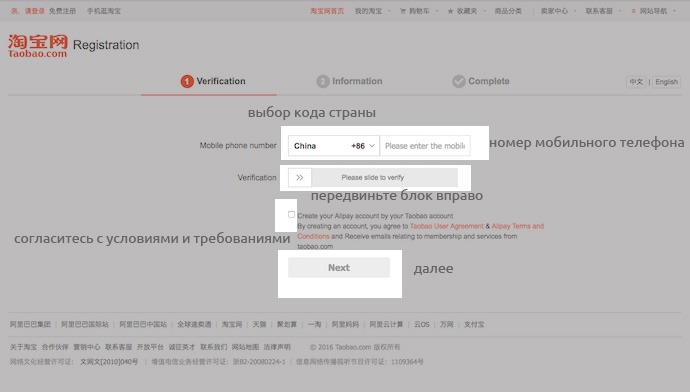Open 卖家中心 seller center menu
690x392 pixels.
[554, 11]
